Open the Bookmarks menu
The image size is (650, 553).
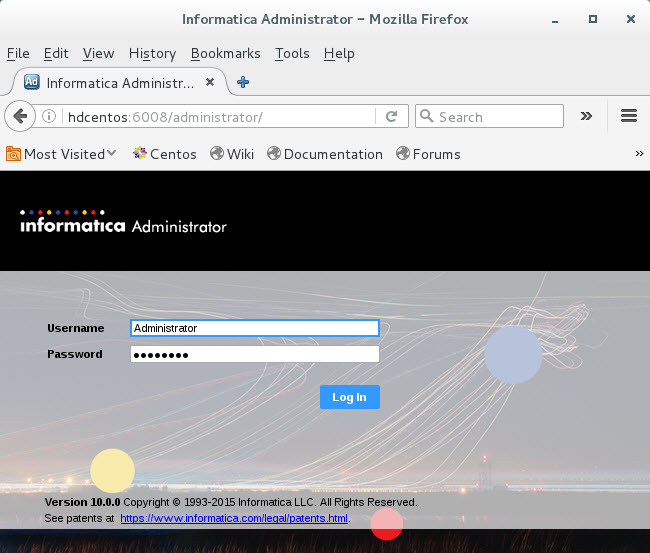pyautogui.click(x=226, y=53)
